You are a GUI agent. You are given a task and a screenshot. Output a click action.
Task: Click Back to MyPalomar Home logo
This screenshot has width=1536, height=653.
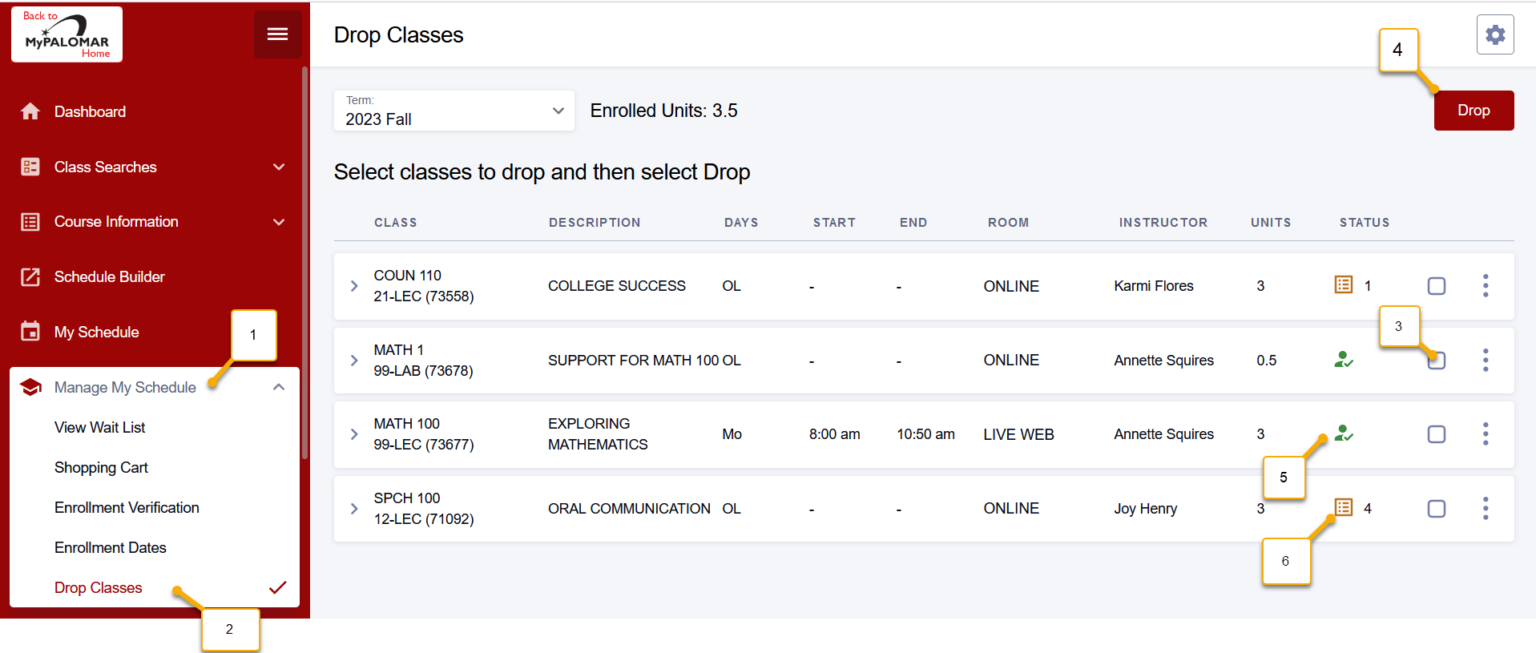[x=67, y=35]
